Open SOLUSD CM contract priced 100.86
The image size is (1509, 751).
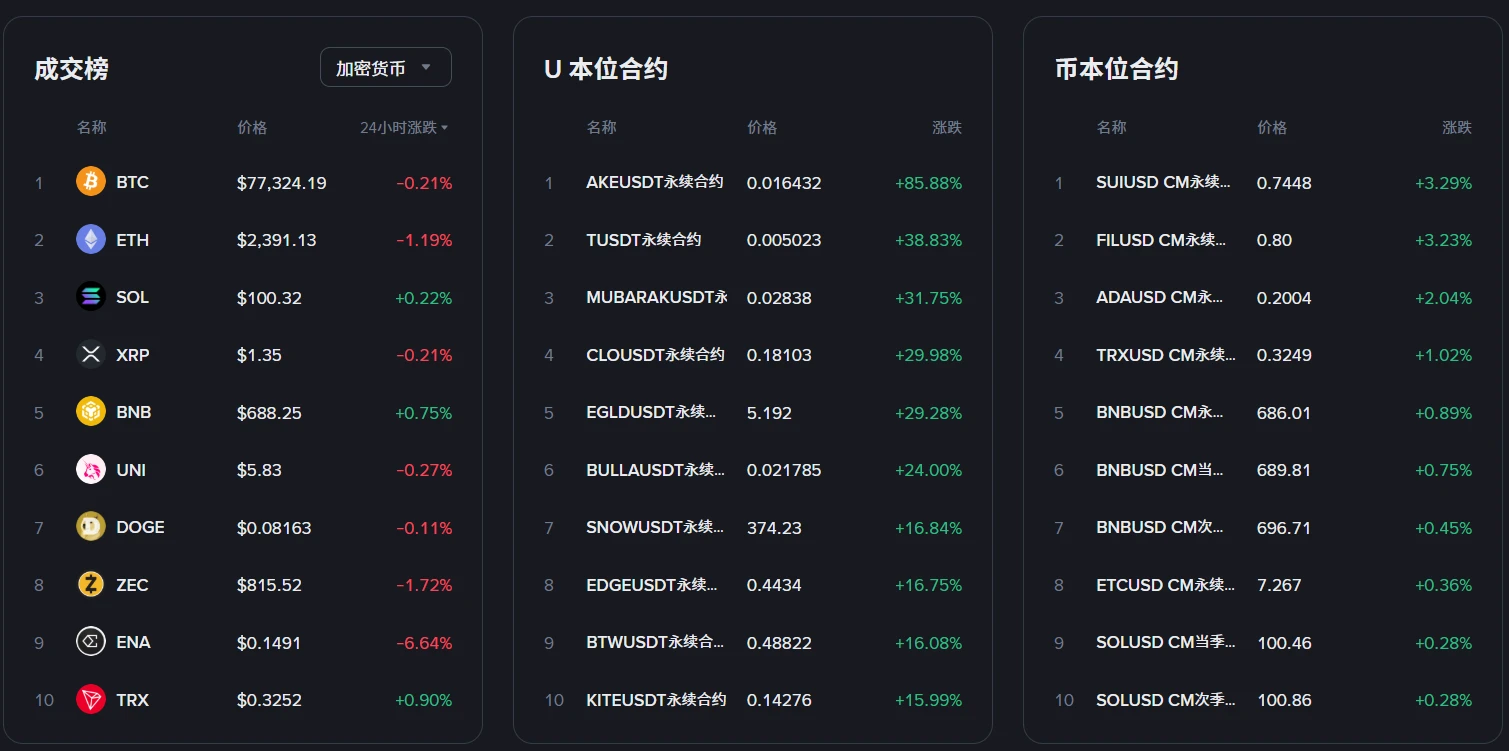pos(1166,700)
